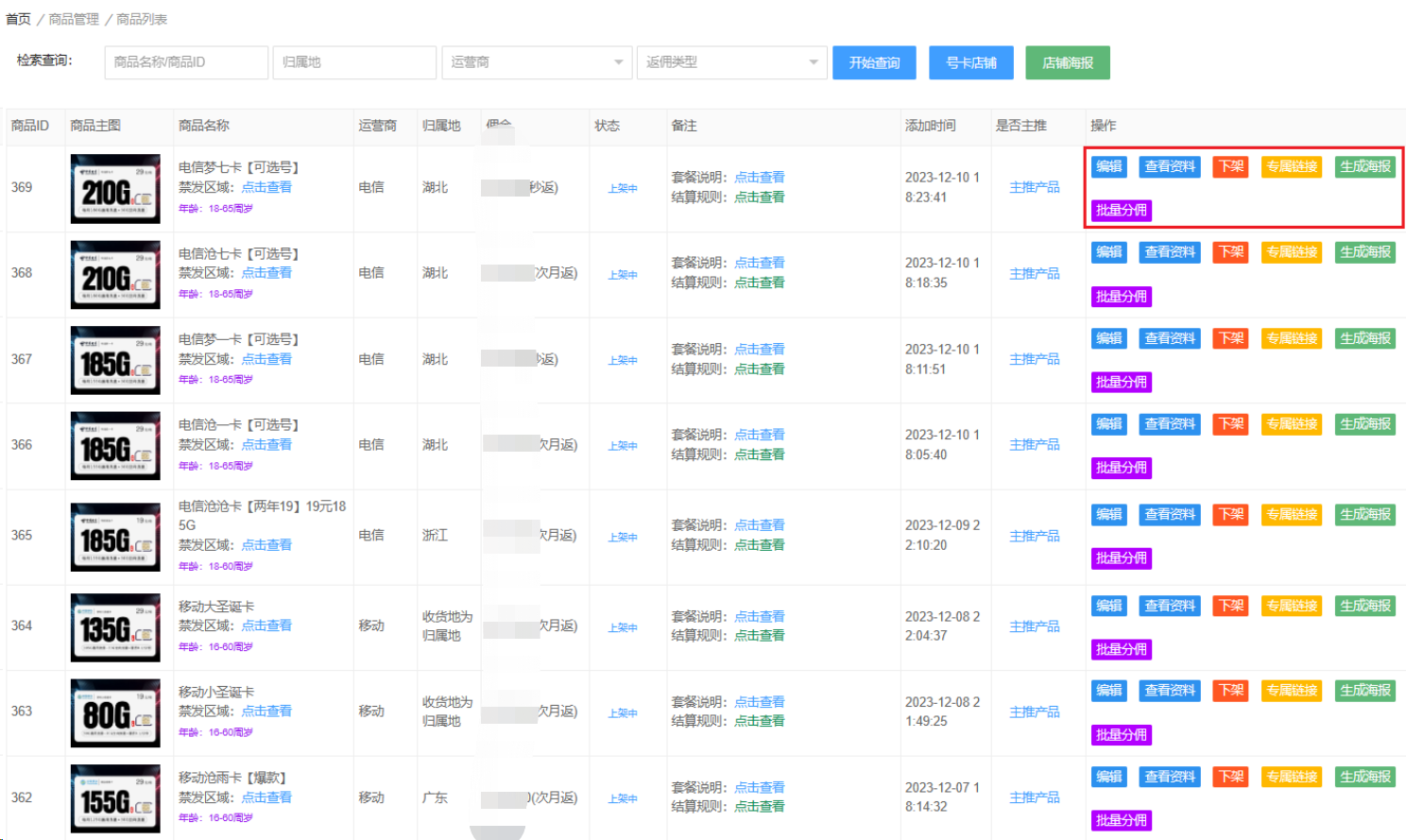This screenshot has width=1406, height=840.
Task: Open product 369's 210G thumbnail image
Action: [115, 189]
